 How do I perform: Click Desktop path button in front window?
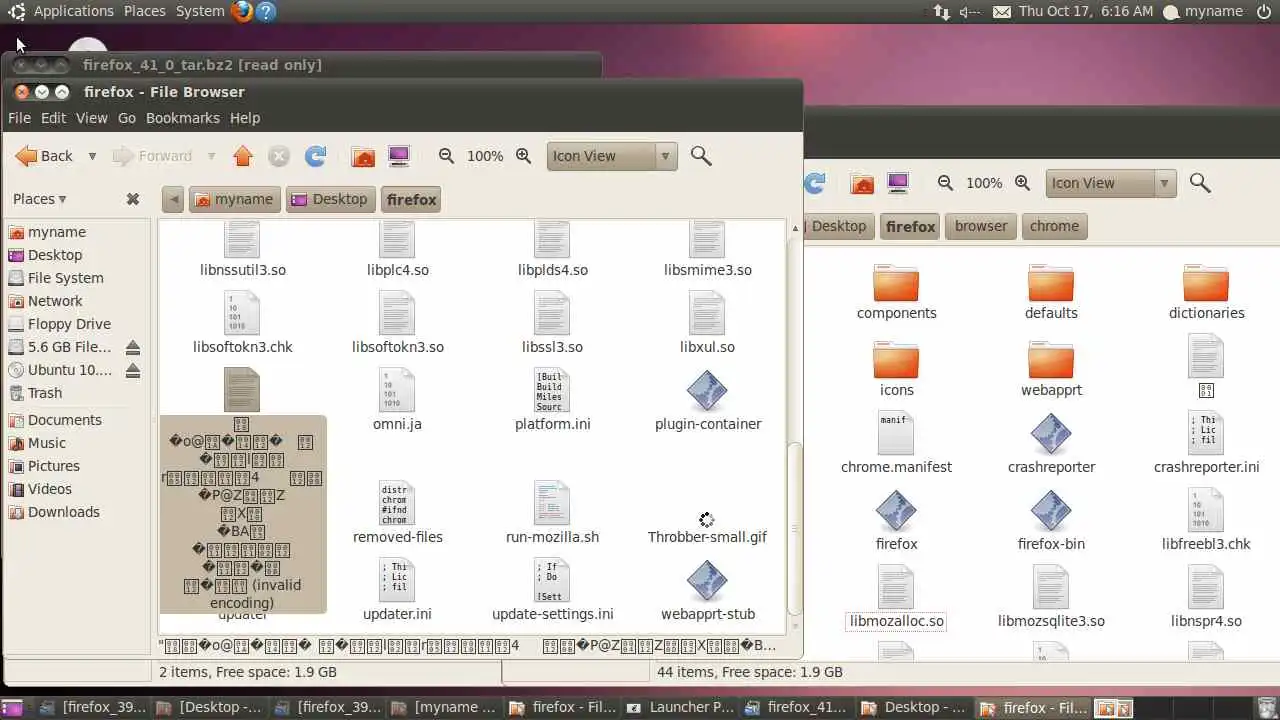point(329,199)
